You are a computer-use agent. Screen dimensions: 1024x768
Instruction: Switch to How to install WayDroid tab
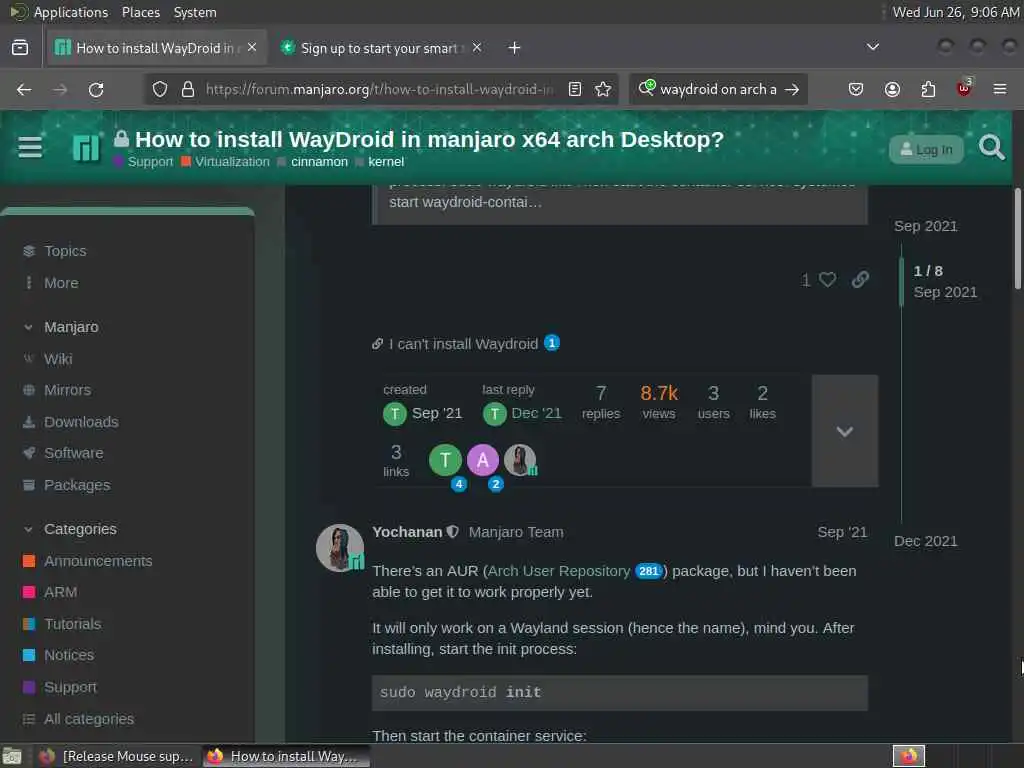coord(157,48)
